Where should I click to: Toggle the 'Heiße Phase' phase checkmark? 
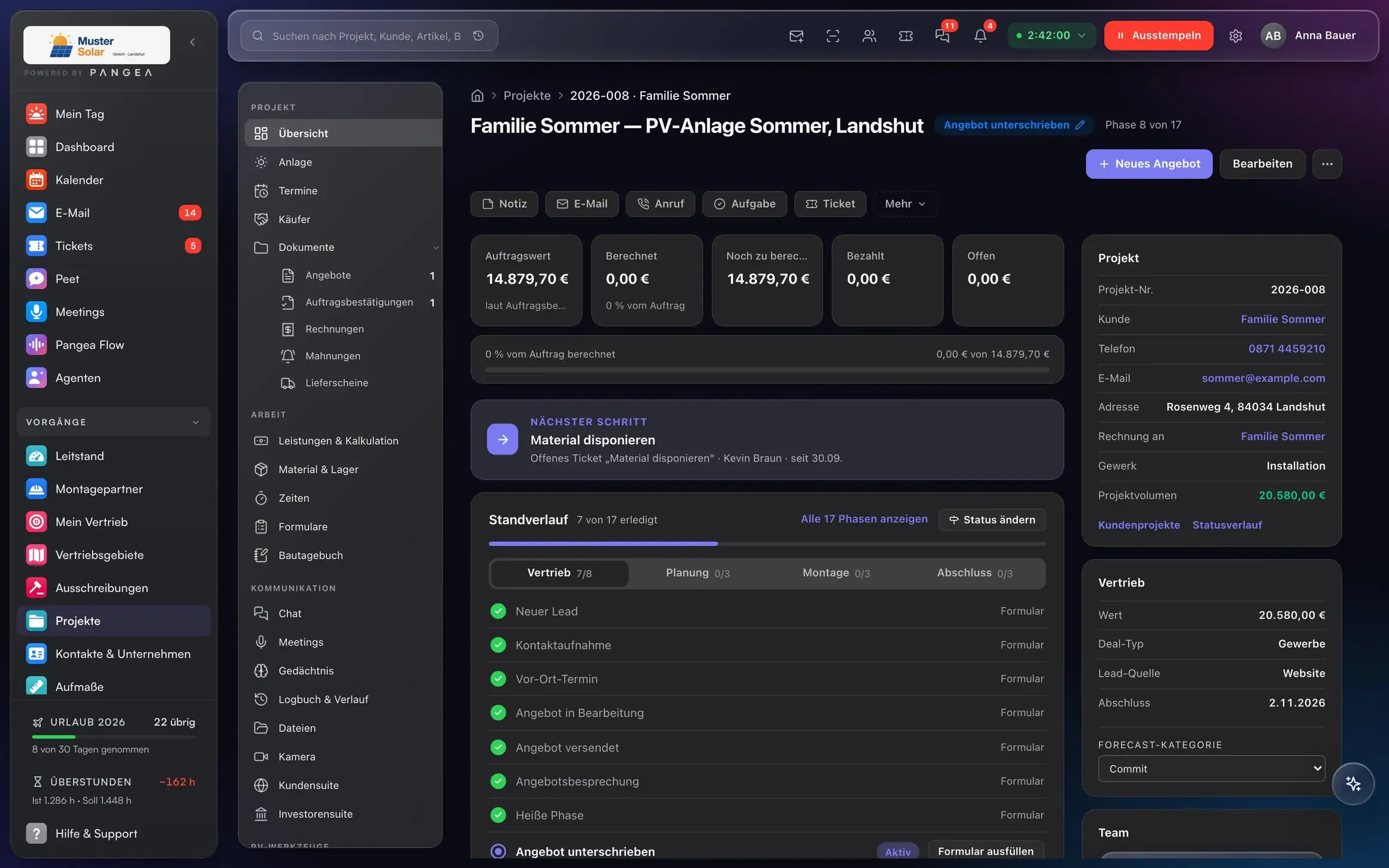click(x=498, y=815)
